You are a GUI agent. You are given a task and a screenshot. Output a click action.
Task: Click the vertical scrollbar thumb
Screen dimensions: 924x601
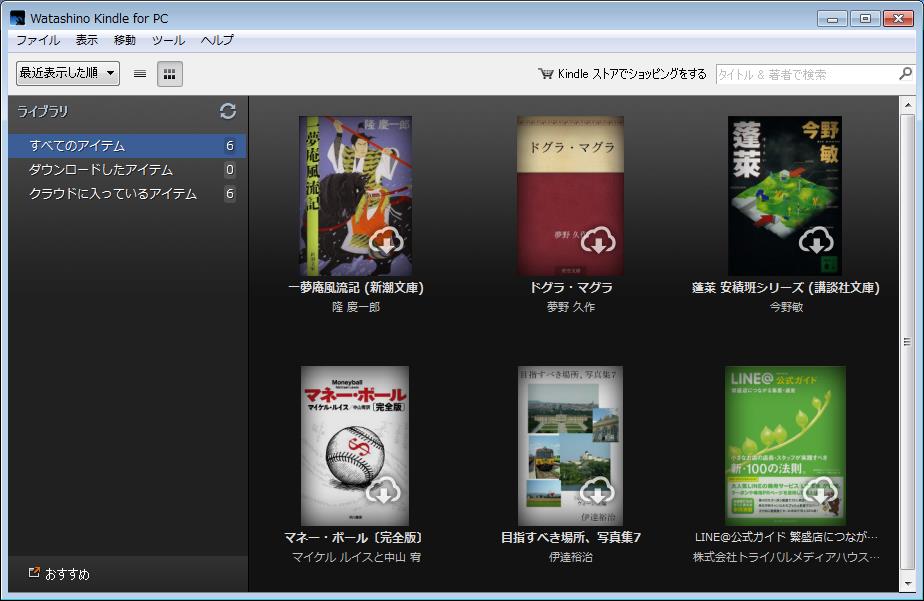click(908, 342)
